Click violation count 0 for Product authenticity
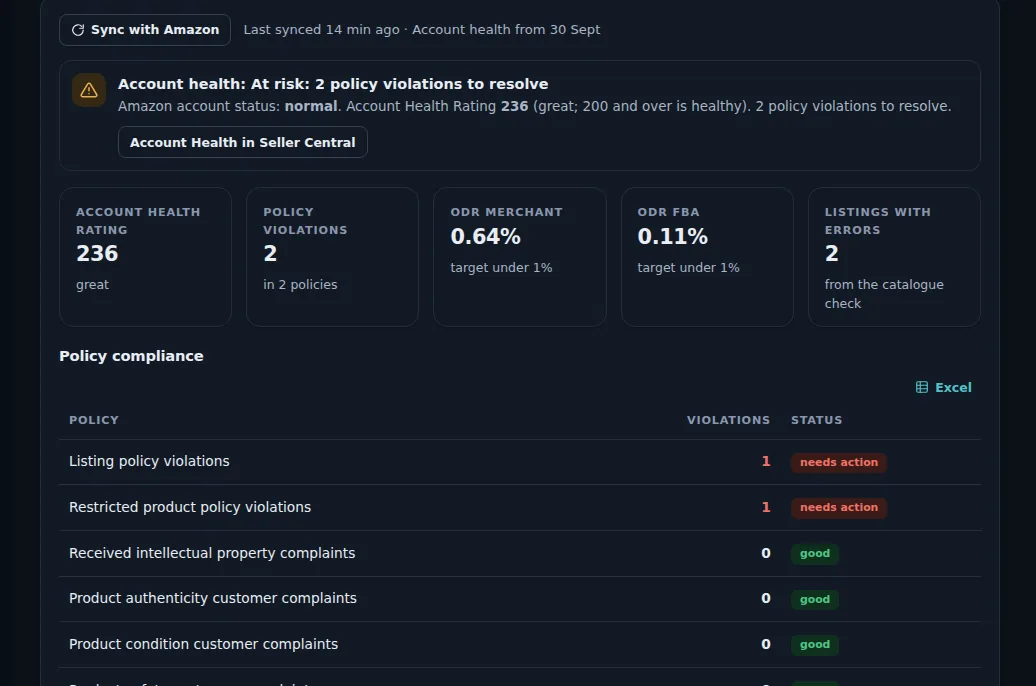 click(766, 598)
